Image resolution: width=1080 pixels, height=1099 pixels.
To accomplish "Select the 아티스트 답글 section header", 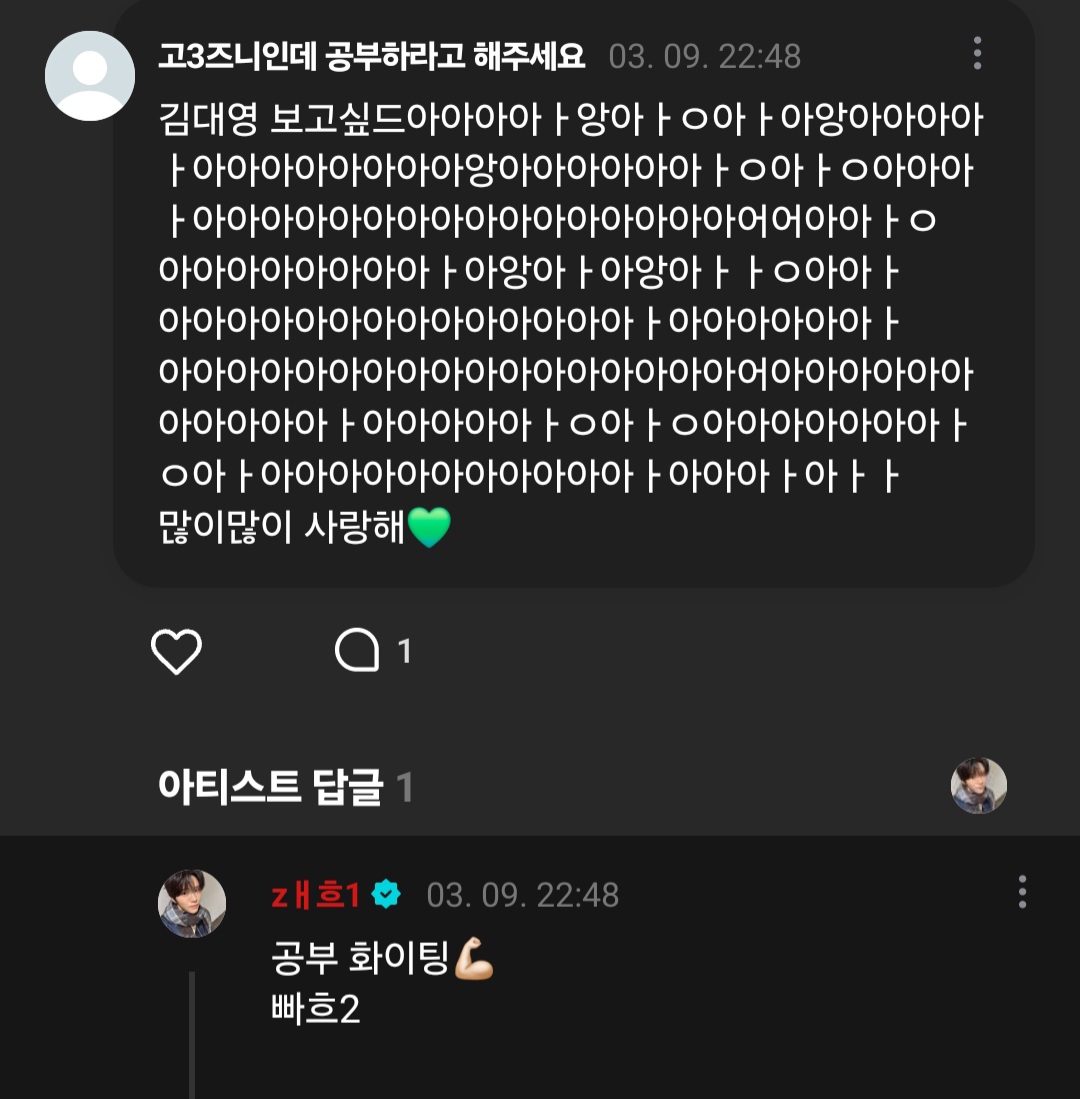I will (x=270, y=788).
